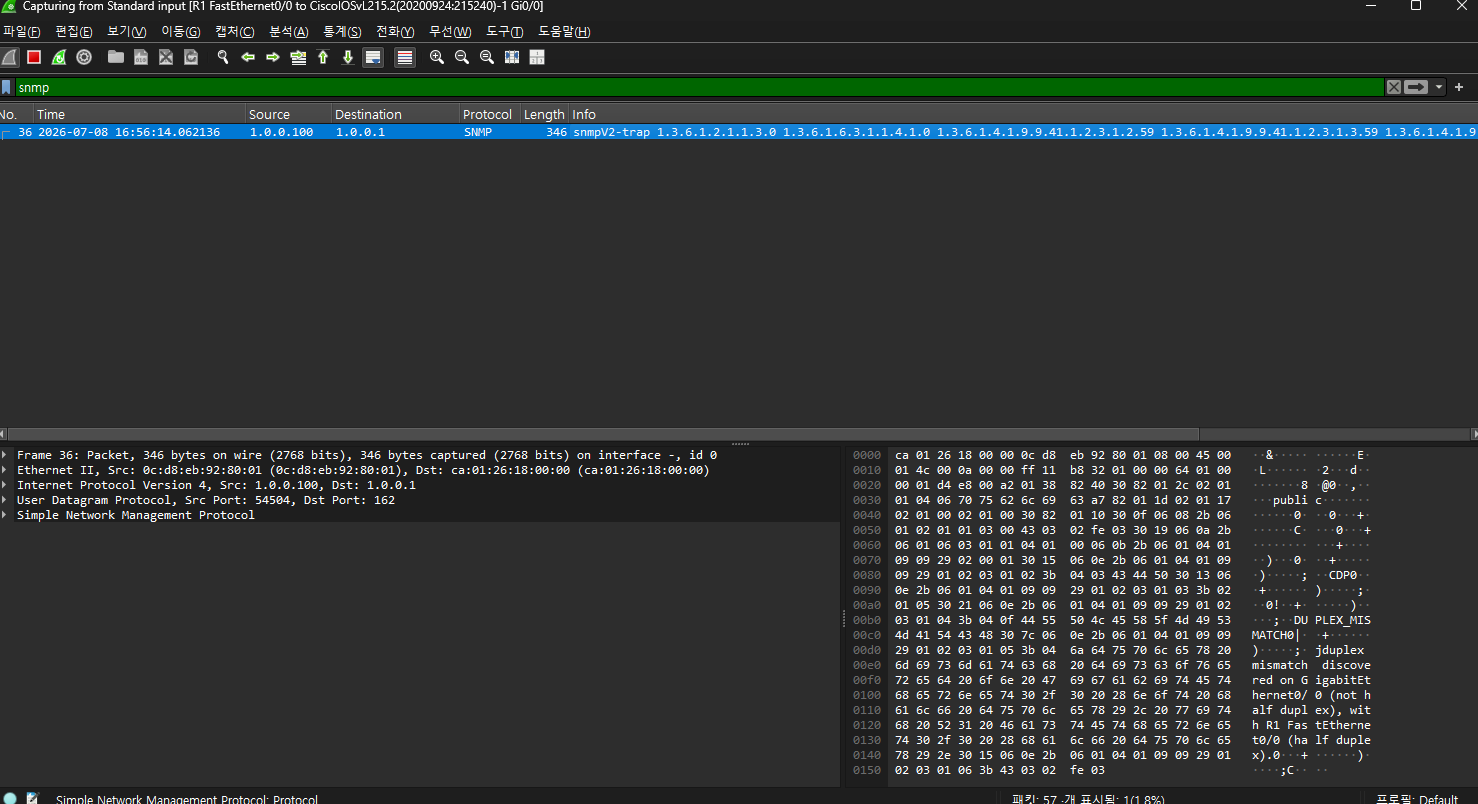Click the horizontal scrollbar under packet list
1478x804 pixels.
click(739, 434)
